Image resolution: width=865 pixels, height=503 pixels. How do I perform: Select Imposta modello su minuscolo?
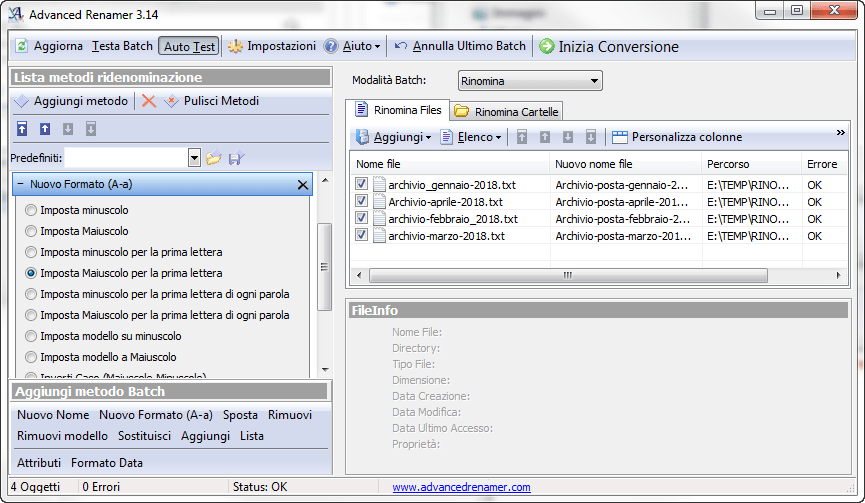(x=31, y=336)
